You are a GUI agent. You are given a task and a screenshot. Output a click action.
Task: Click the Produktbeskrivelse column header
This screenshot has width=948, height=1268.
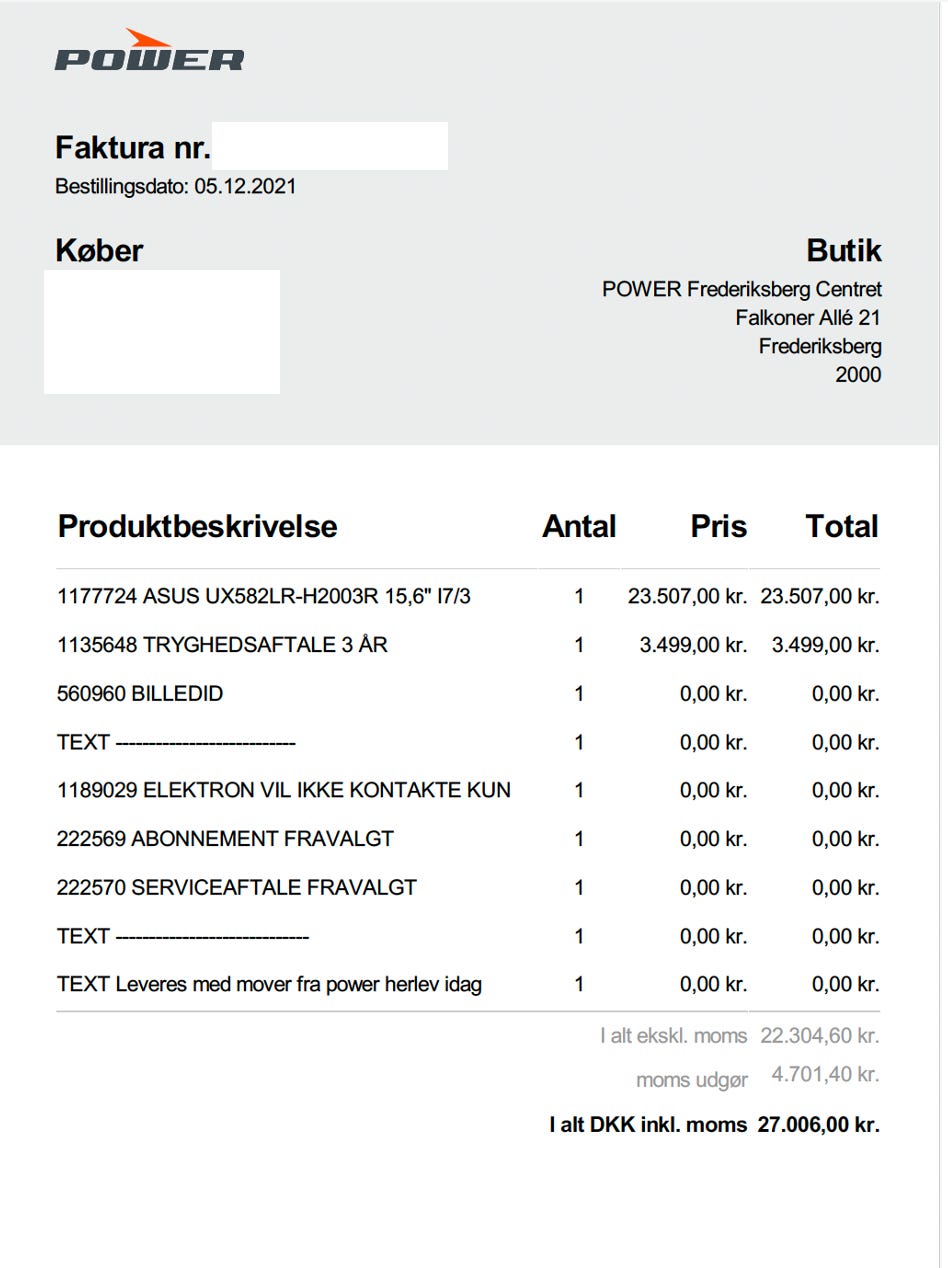coord(198,527)
